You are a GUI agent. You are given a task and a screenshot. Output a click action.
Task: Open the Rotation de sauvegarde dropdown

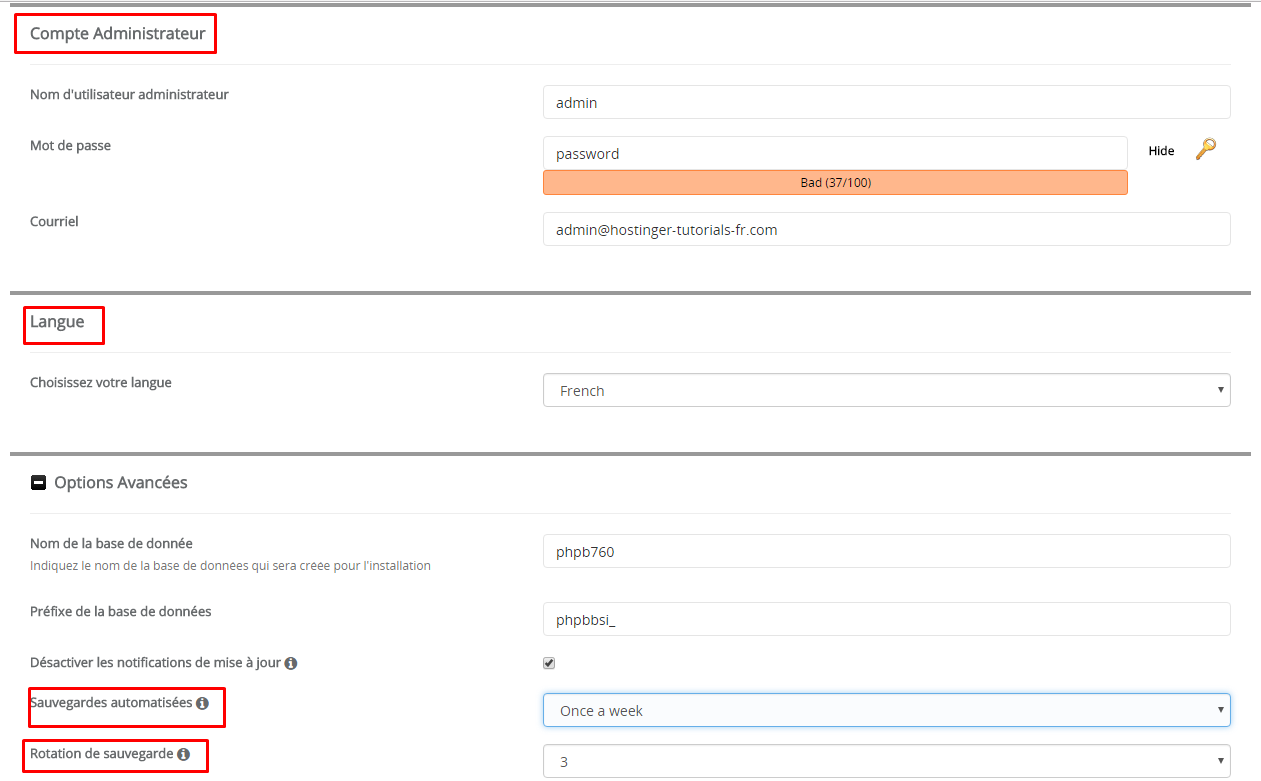886,761
